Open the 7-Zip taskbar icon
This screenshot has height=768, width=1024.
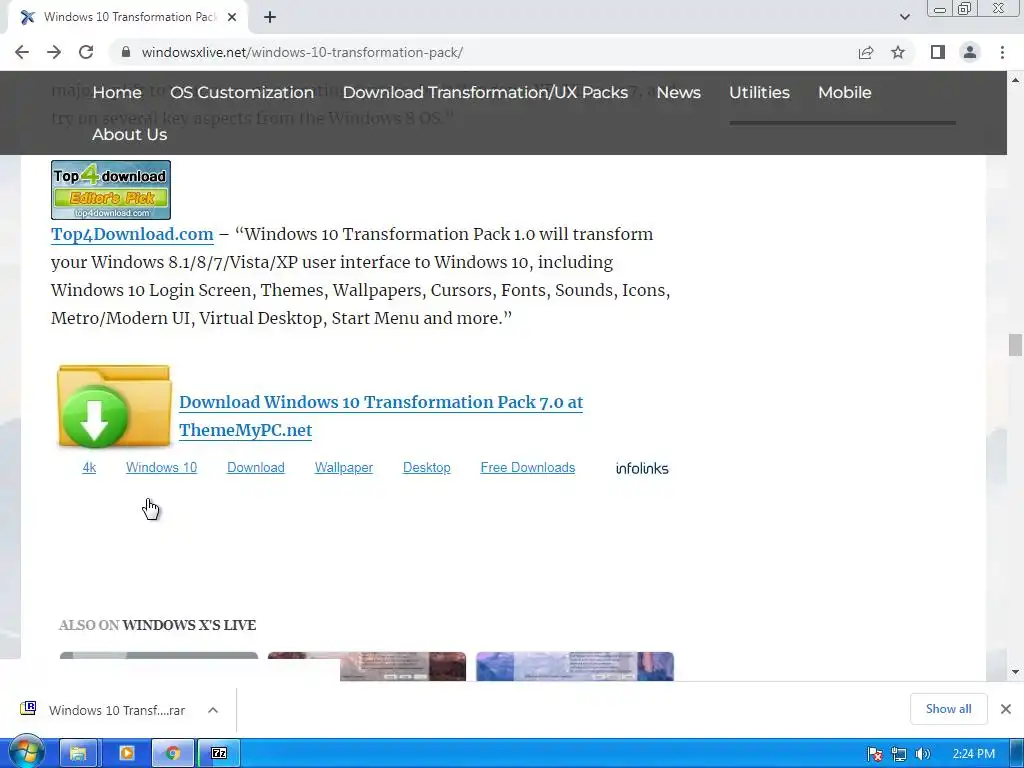[219, 753]
